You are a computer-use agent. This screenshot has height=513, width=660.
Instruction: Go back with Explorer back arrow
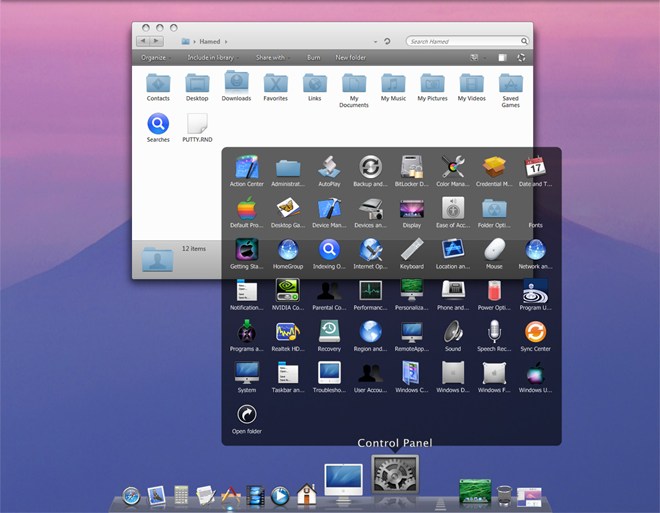click(x=143, y=41)
